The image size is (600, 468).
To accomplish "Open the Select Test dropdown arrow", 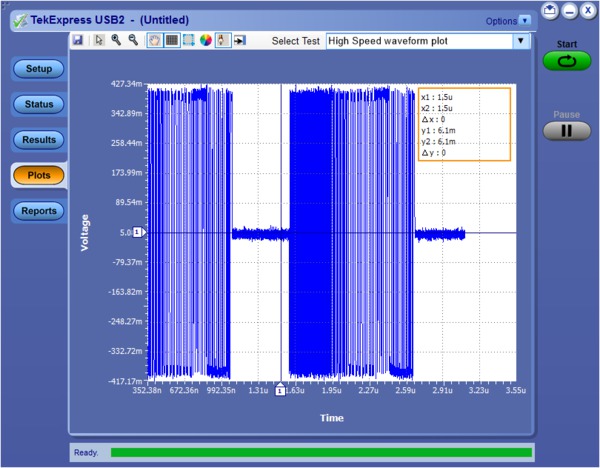I will pyautogui.click(x=519, y=41).
